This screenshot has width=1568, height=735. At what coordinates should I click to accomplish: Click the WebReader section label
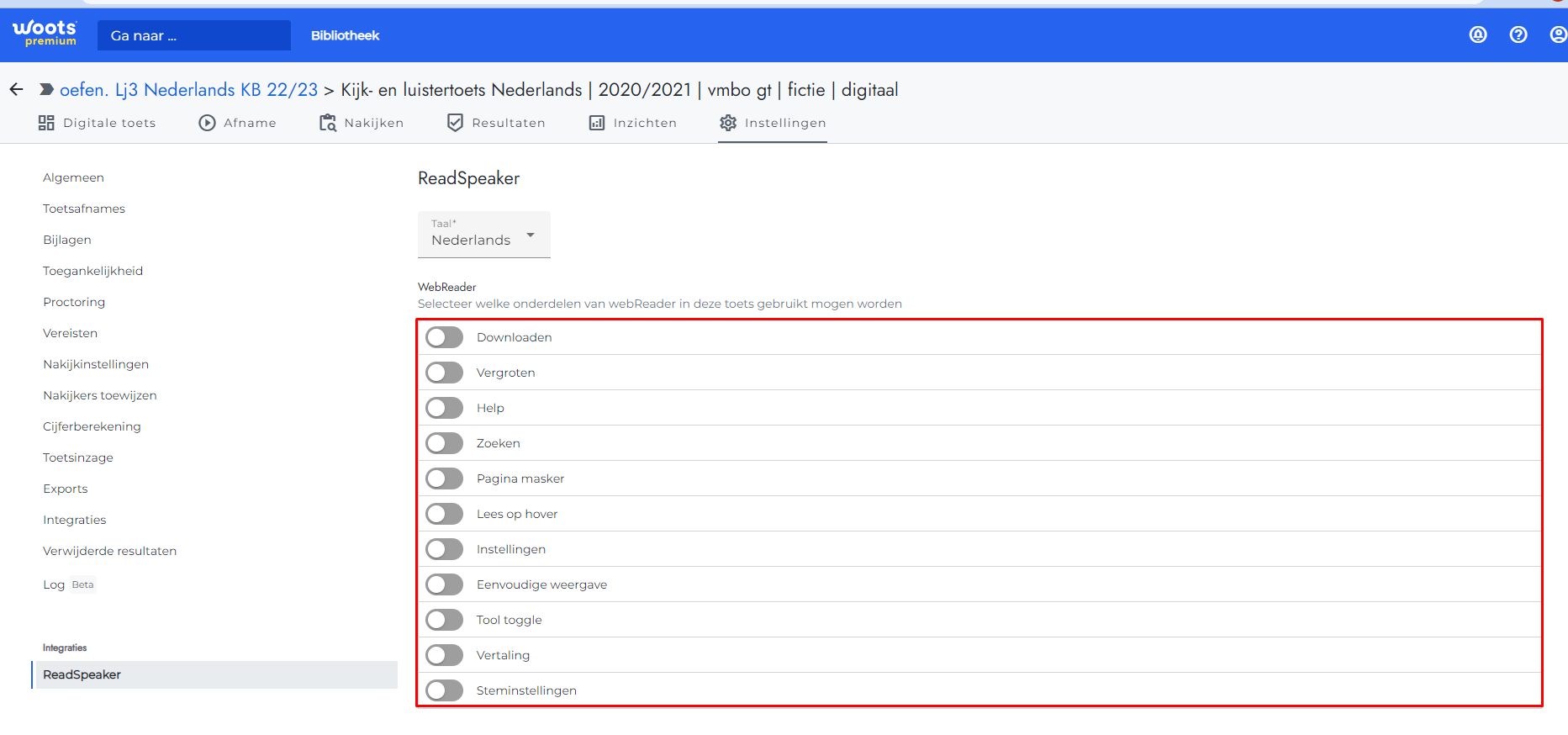click(447, 287)
